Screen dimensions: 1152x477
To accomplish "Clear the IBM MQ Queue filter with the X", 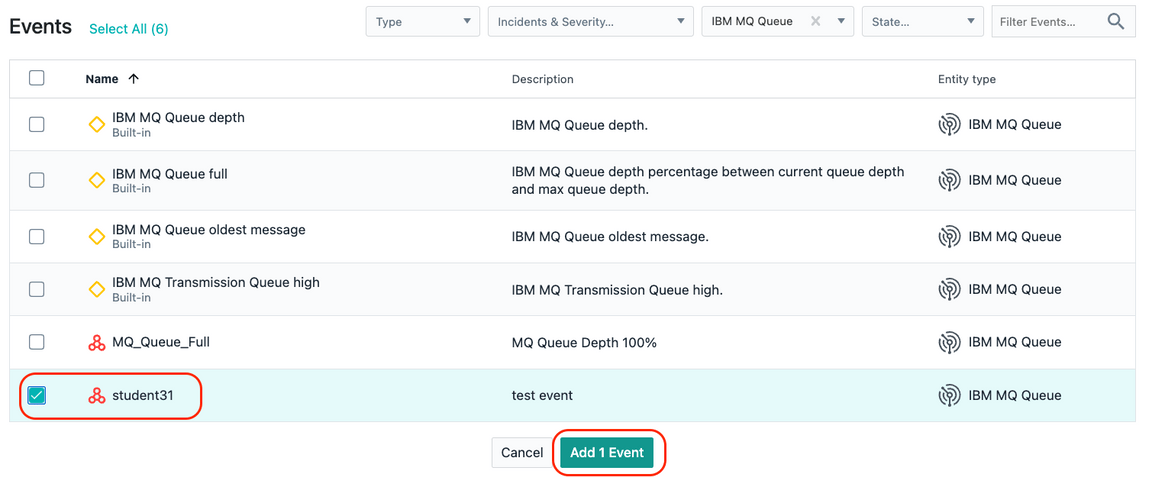I will [815, 21].
